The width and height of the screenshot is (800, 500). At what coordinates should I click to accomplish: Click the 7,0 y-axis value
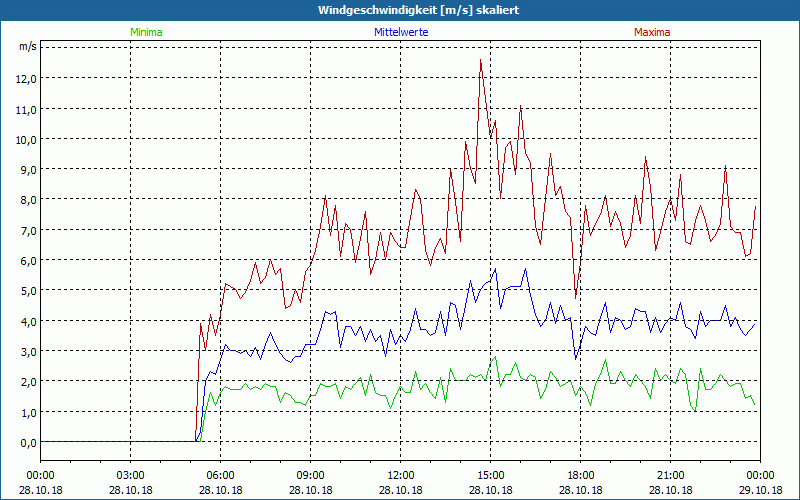coord(29,231)
